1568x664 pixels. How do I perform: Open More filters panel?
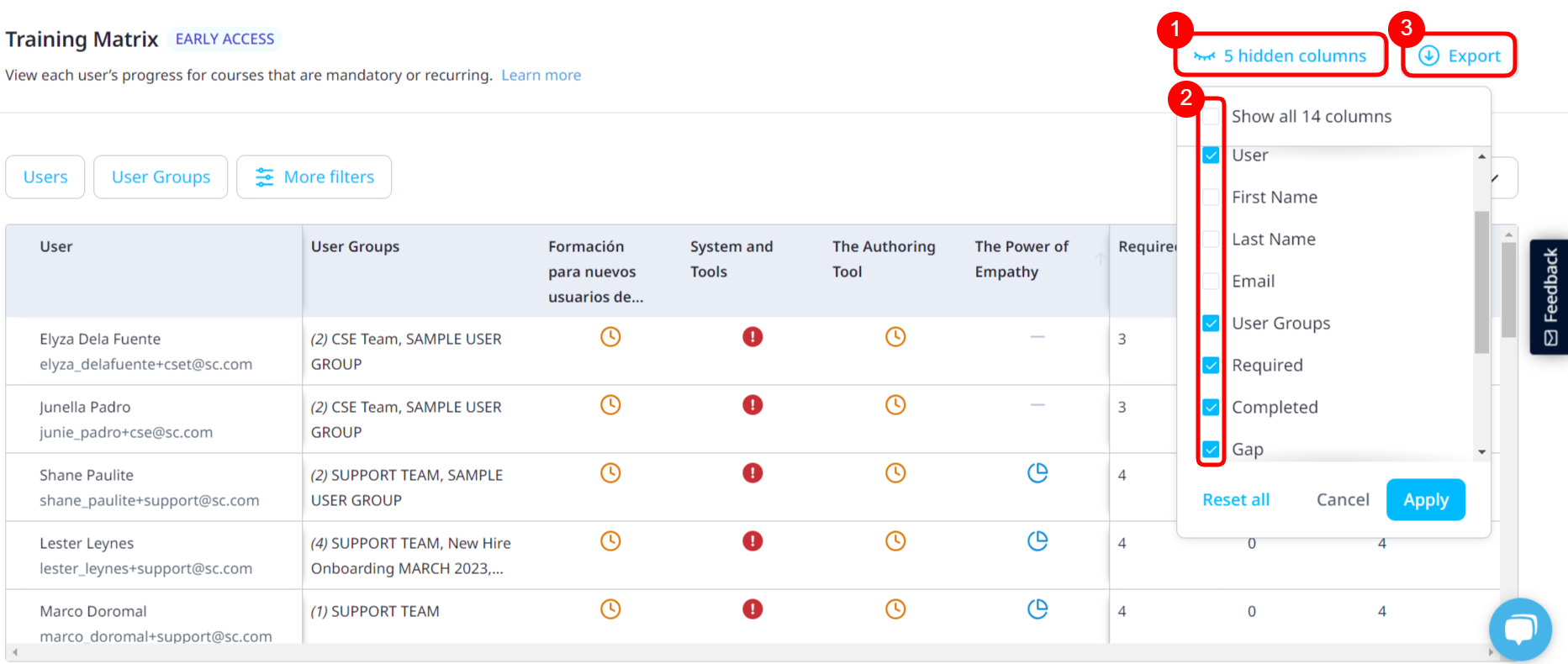click(314, 177)
